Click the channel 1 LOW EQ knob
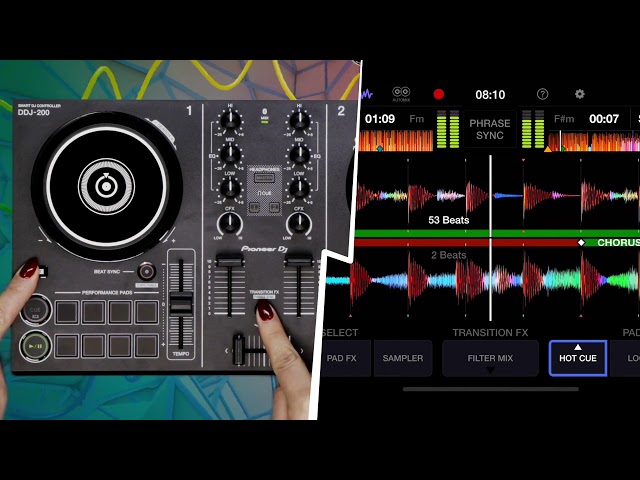 230,188
